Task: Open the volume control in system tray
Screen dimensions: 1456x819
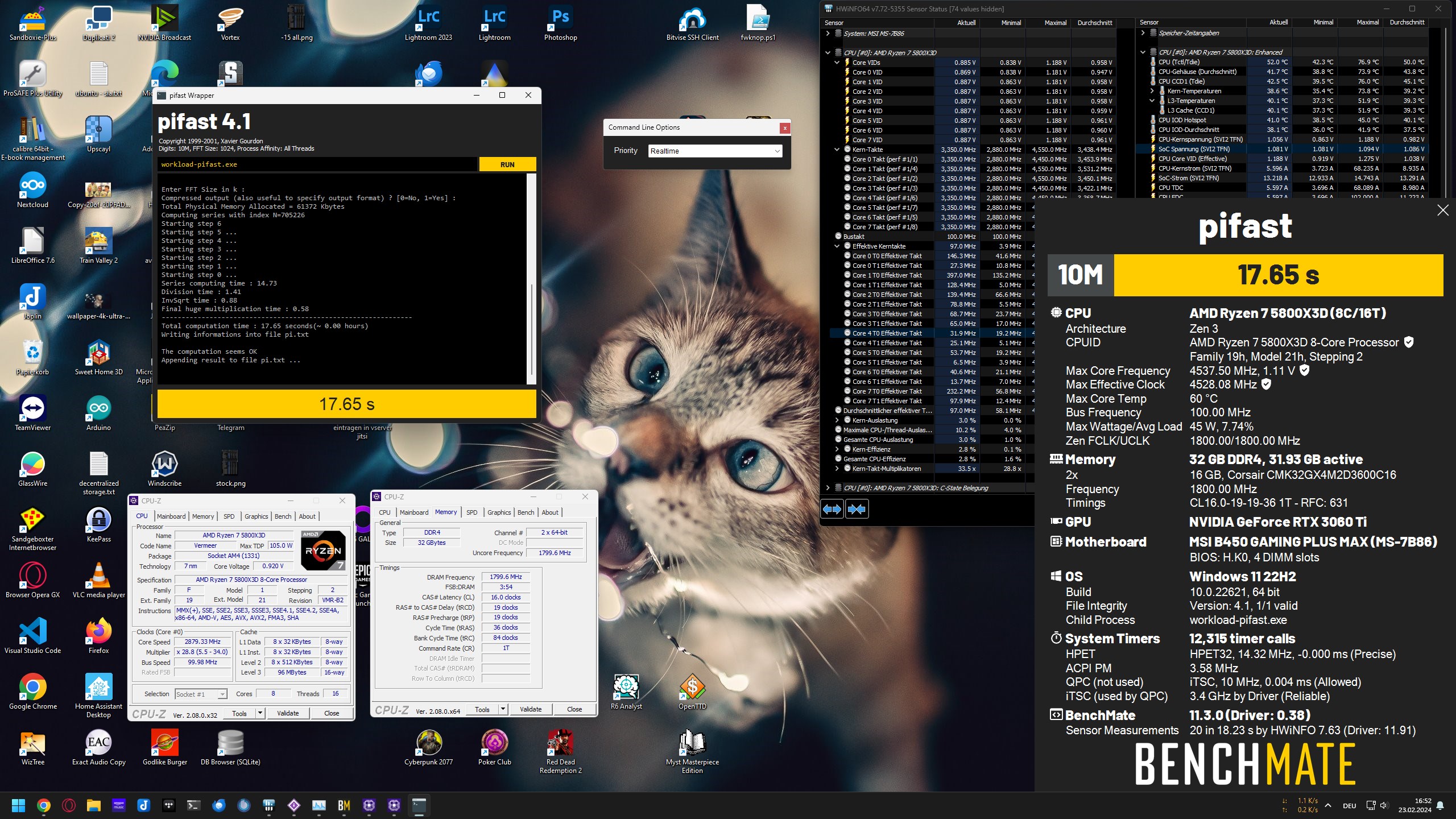Action: tap(1384, 805)
